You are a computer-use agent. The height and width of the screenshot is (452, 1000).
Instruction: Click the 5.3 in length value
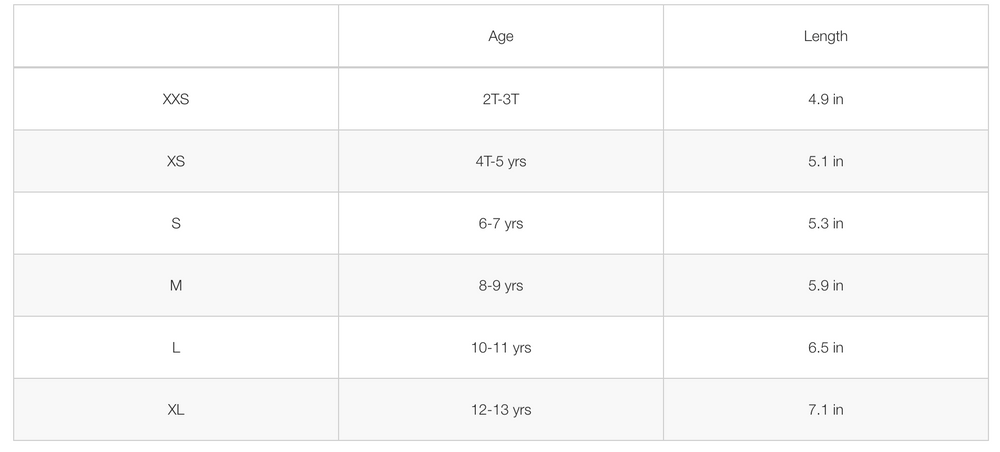[825, 223]
